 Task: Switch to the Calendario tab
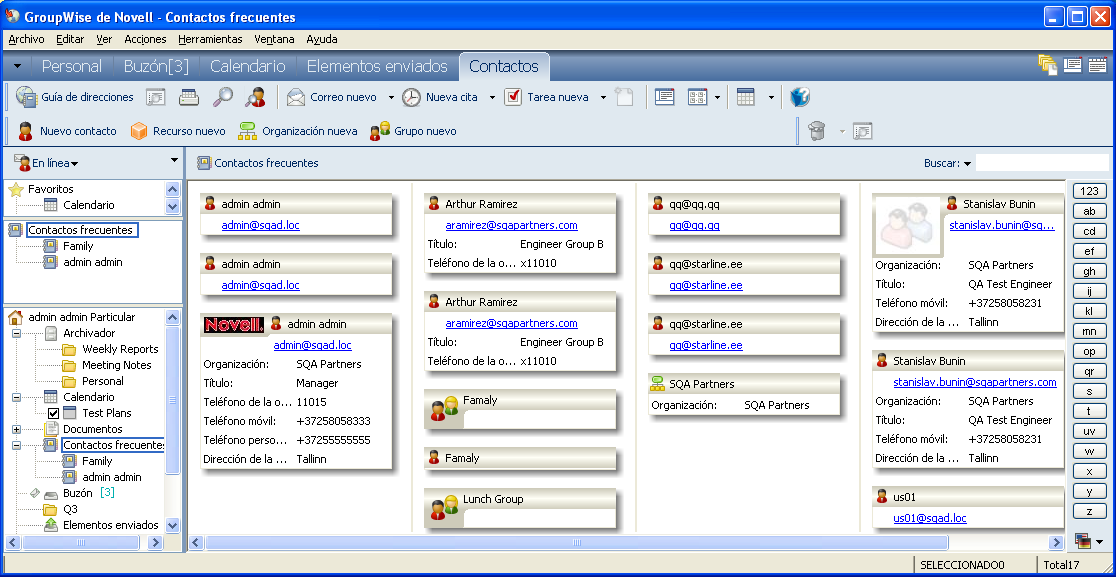click(248, 66)
